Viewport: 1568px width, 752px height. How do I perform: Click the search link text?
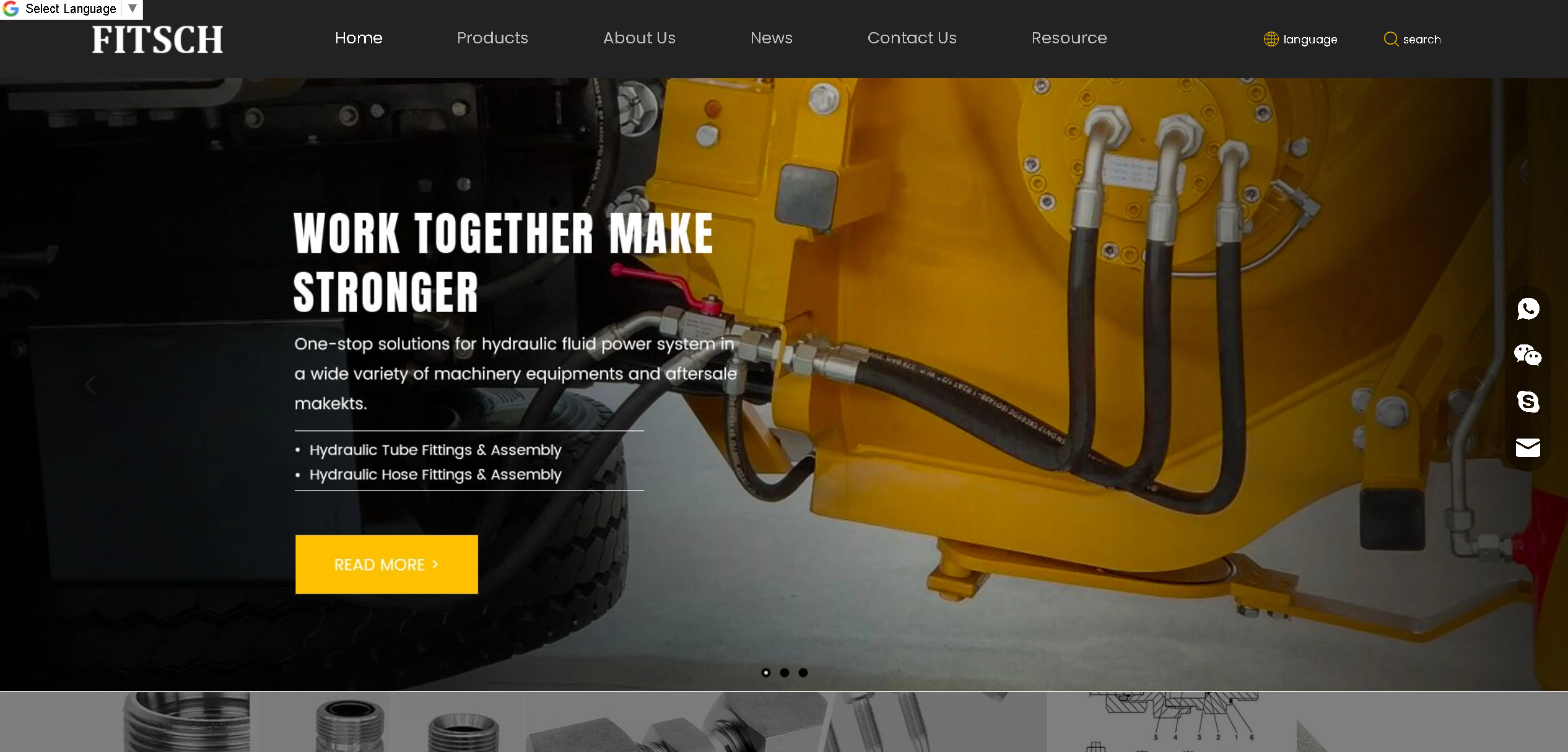coord(1421,40)
